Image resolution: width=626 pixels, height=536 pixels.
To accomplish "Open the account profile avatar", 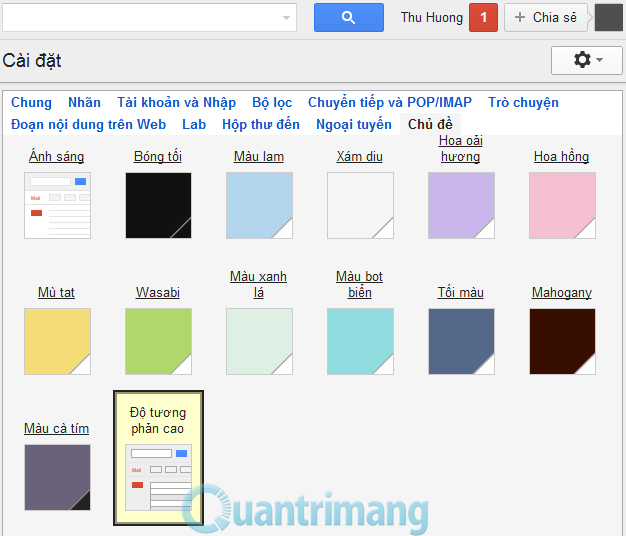I will 608,17.
